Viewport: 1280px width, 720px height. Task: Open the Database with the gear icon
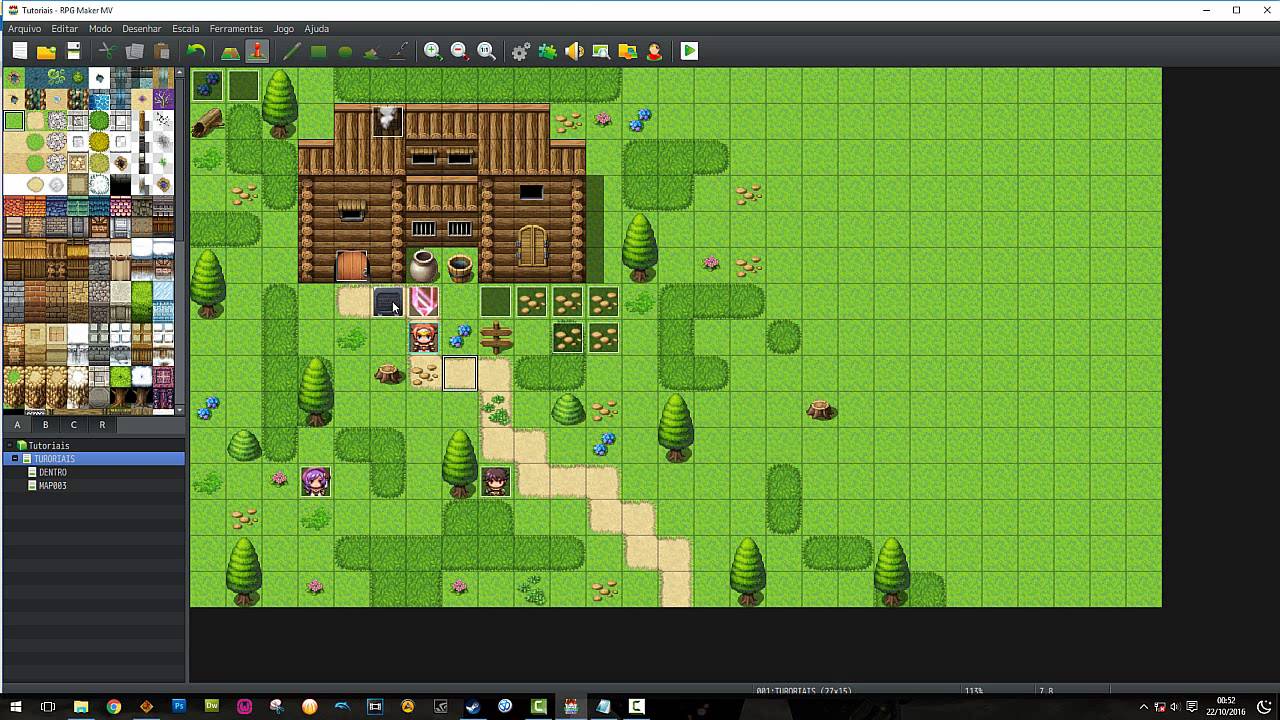[x=521, y=51]
